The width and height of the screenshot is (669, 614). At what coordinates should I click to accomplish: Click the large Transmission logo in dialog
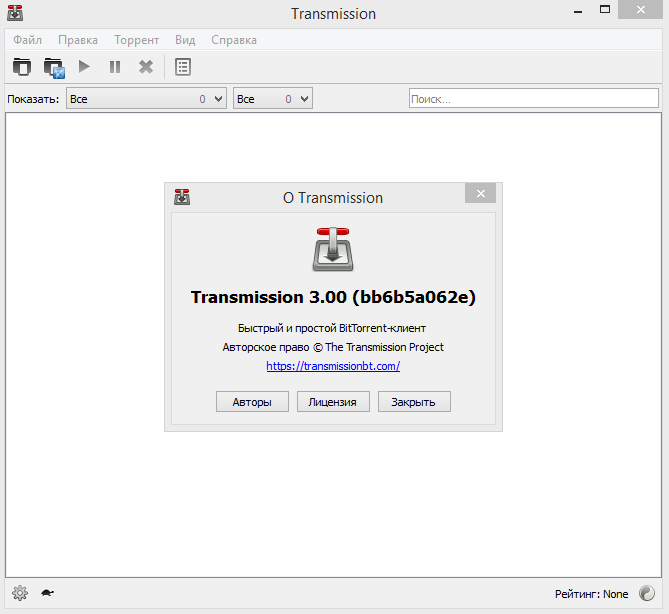333,249
